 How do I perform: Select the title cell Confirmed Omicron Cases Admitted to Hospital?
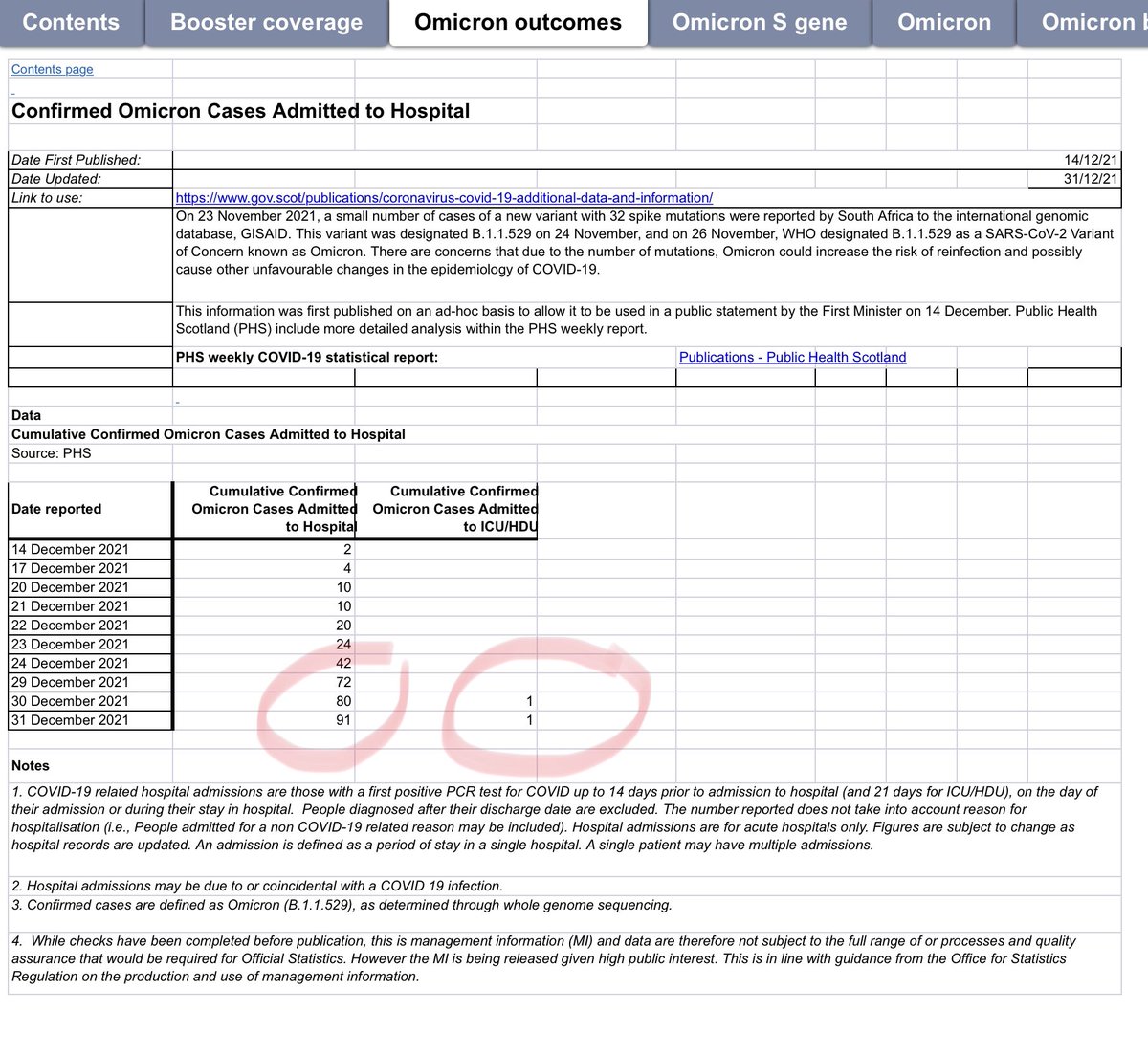point(241,111)
